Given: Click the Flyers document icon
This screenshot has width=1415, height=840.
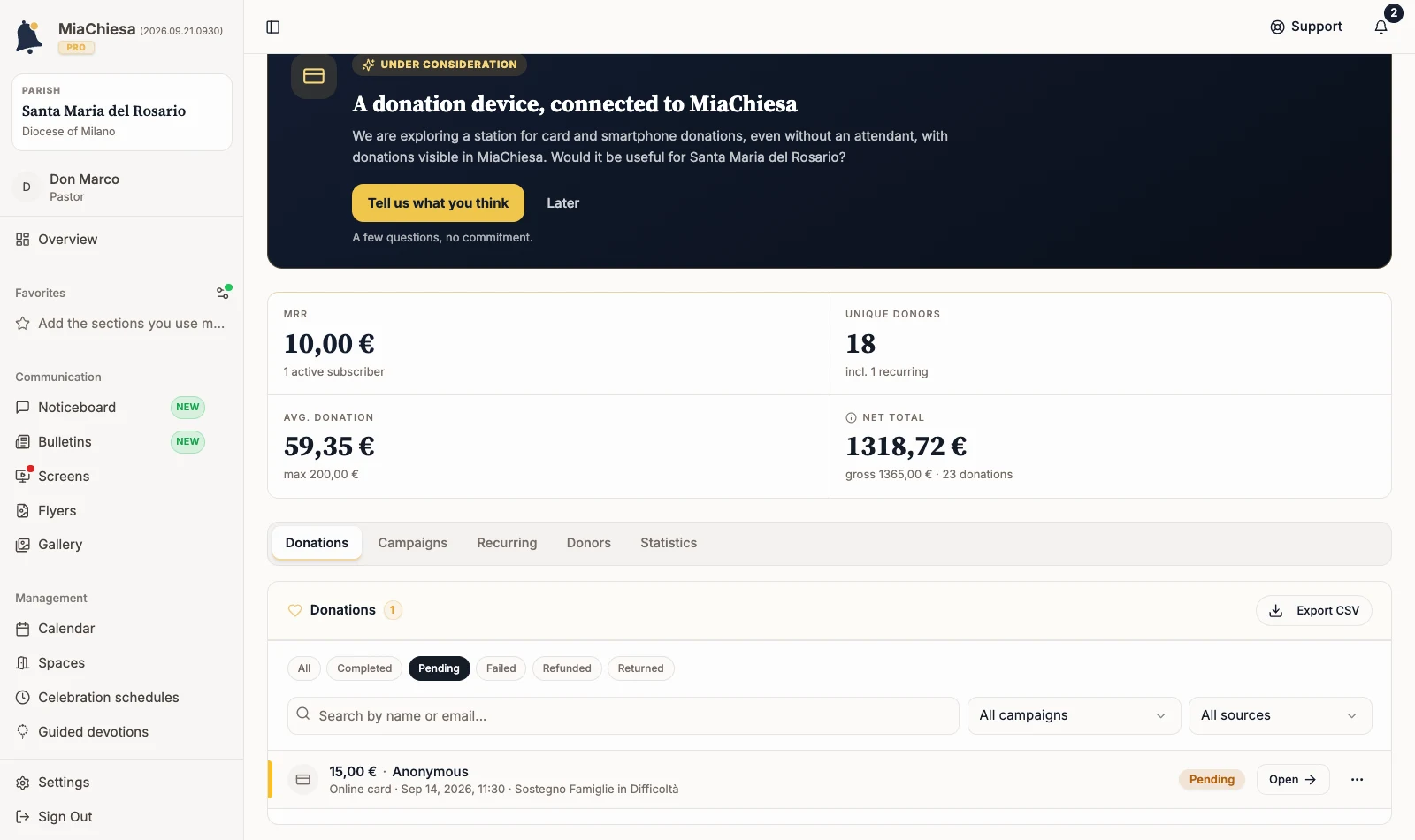Looking at the screenshot, I should [23, 511].
